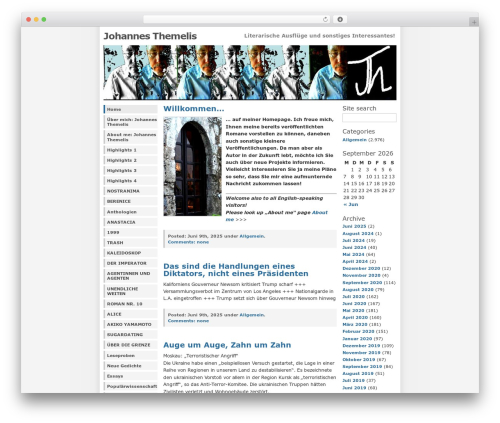
Task: Open UNENDLICHE WEITEN page
Action: tap(131, 291)
